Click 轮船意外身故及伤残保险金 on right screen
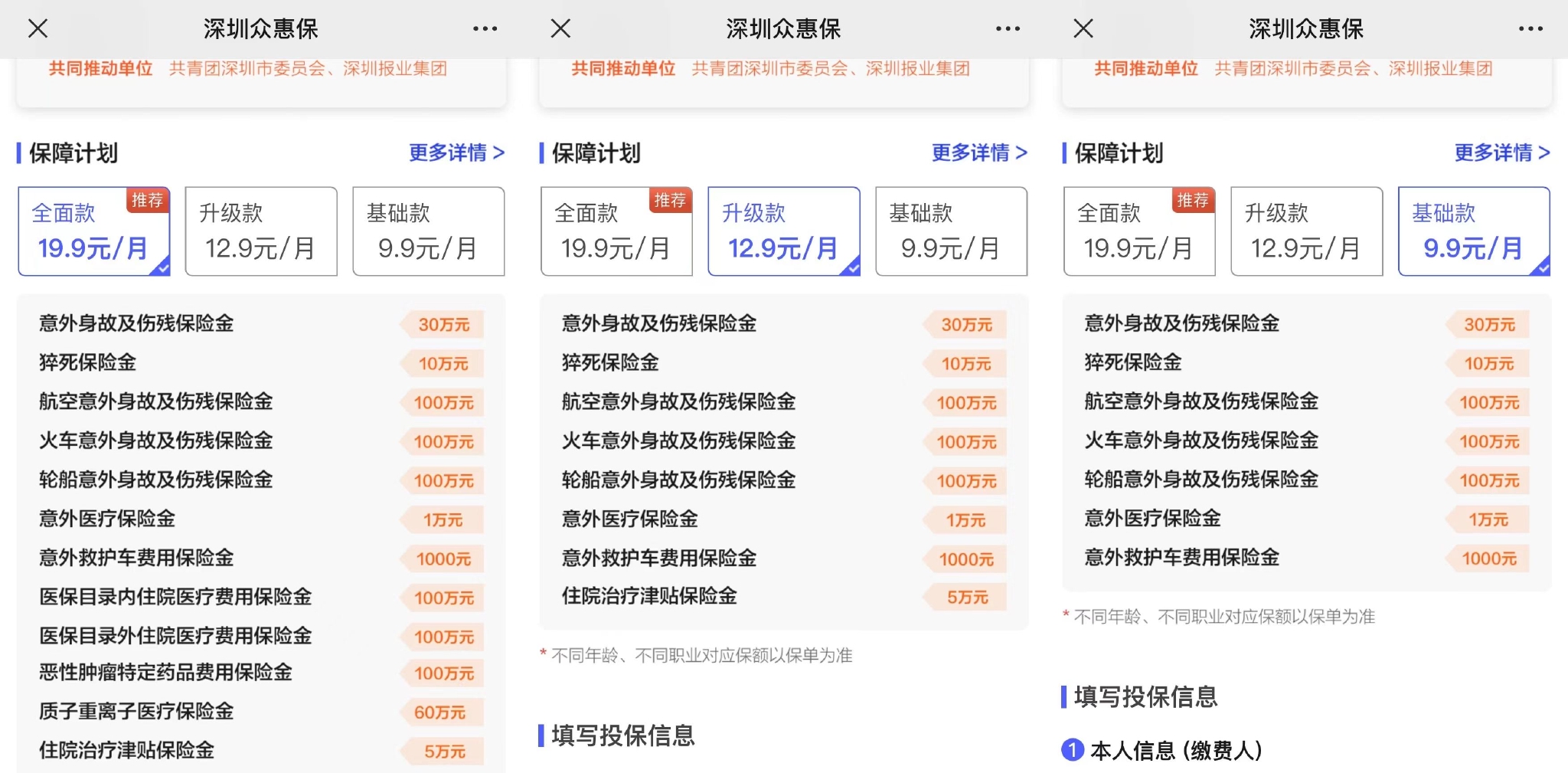 1202,480
